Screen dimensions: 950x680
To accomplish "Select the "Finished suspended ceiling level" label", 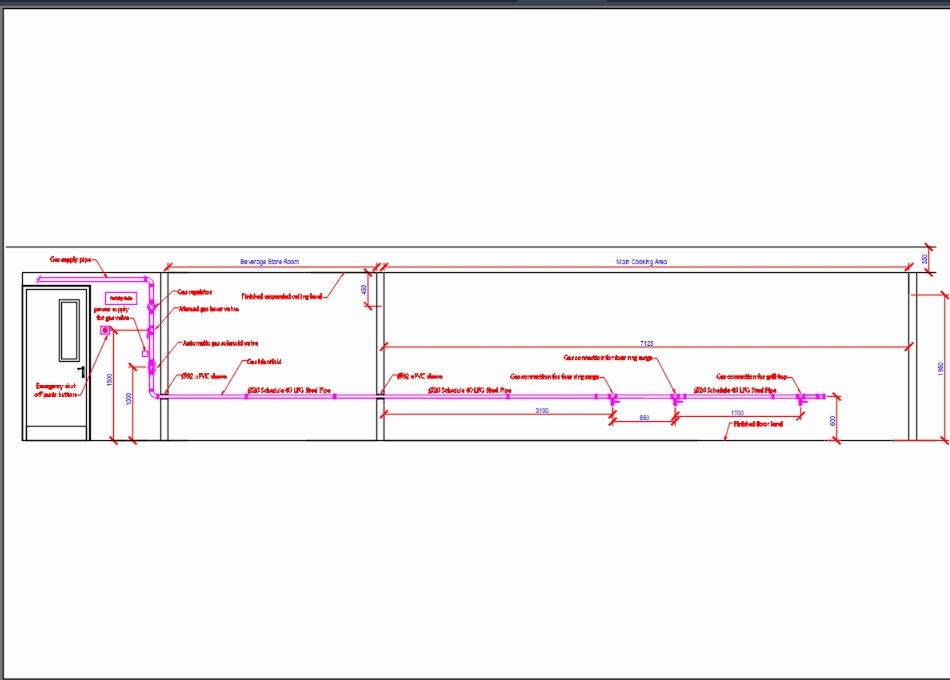I will pyautogui.click(x=282, y=296).
